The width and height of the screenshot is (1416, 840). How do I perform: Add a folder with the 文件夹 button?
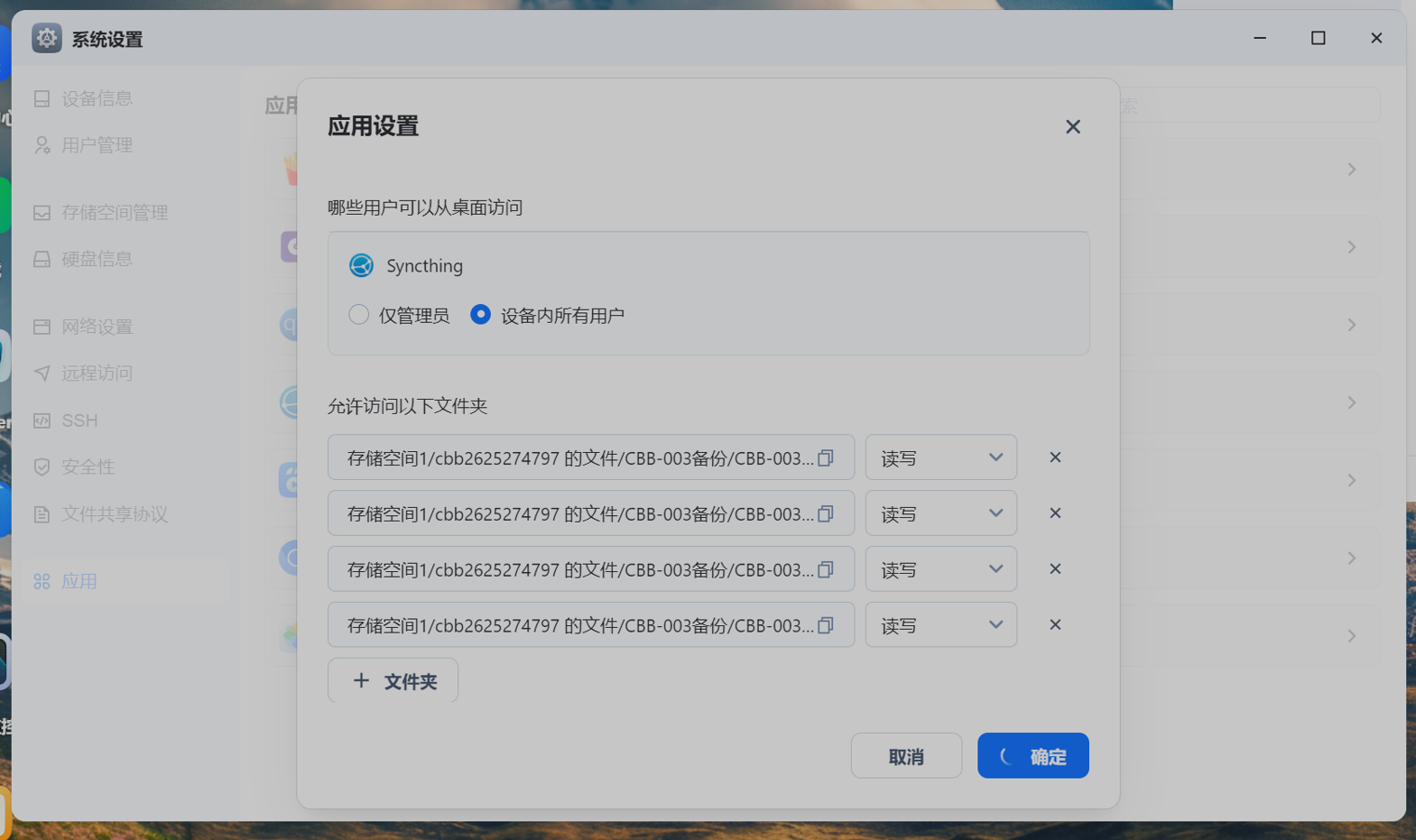[x=393, y=680]
